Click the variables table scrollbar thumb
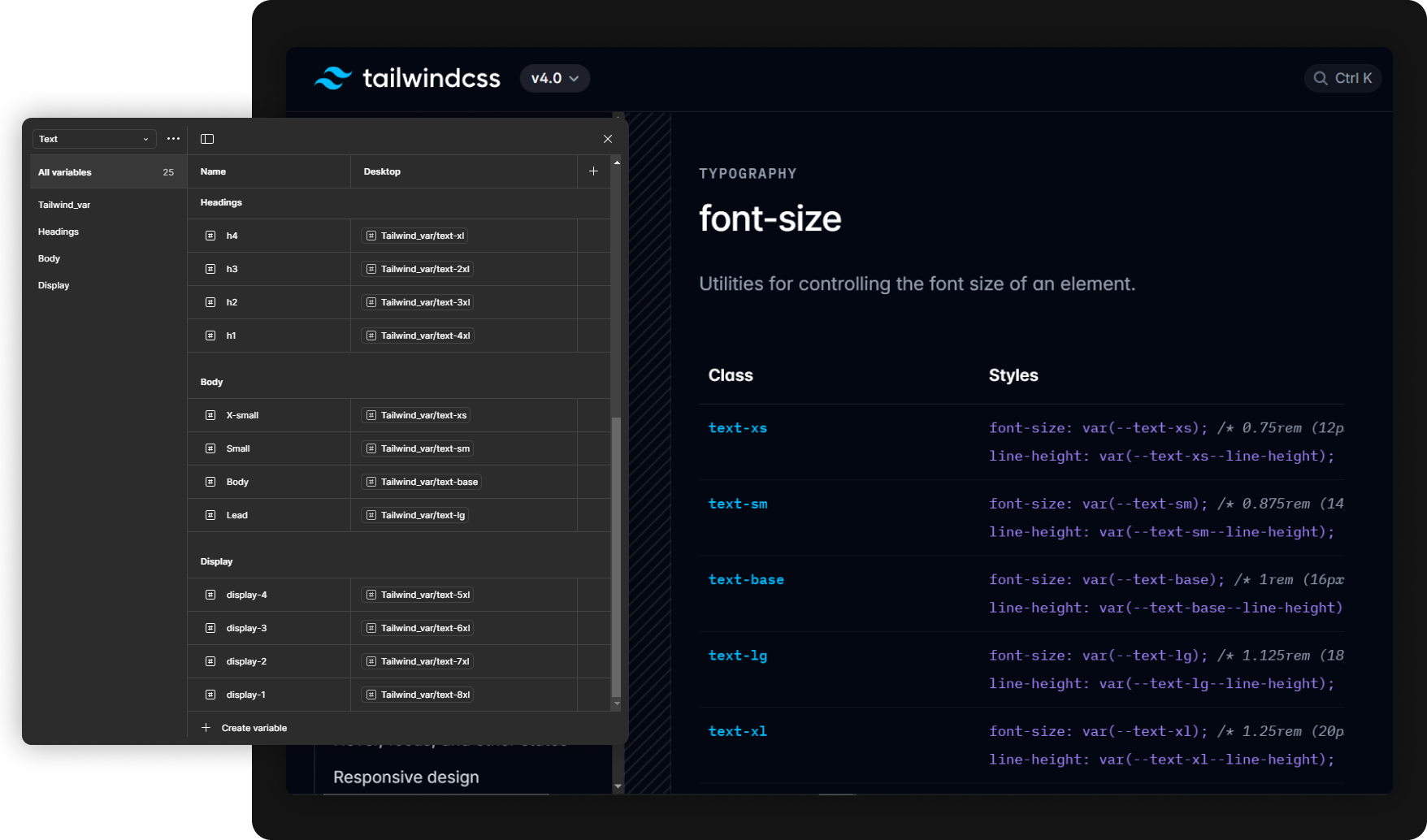The height and width of the screenshot is (840, 1427). tap(616, 556)
